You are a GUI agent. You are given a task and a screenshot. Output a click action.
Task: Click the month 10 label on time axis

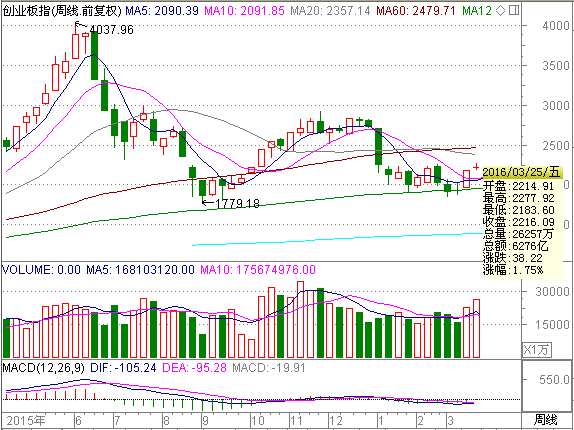coord(257,420)
